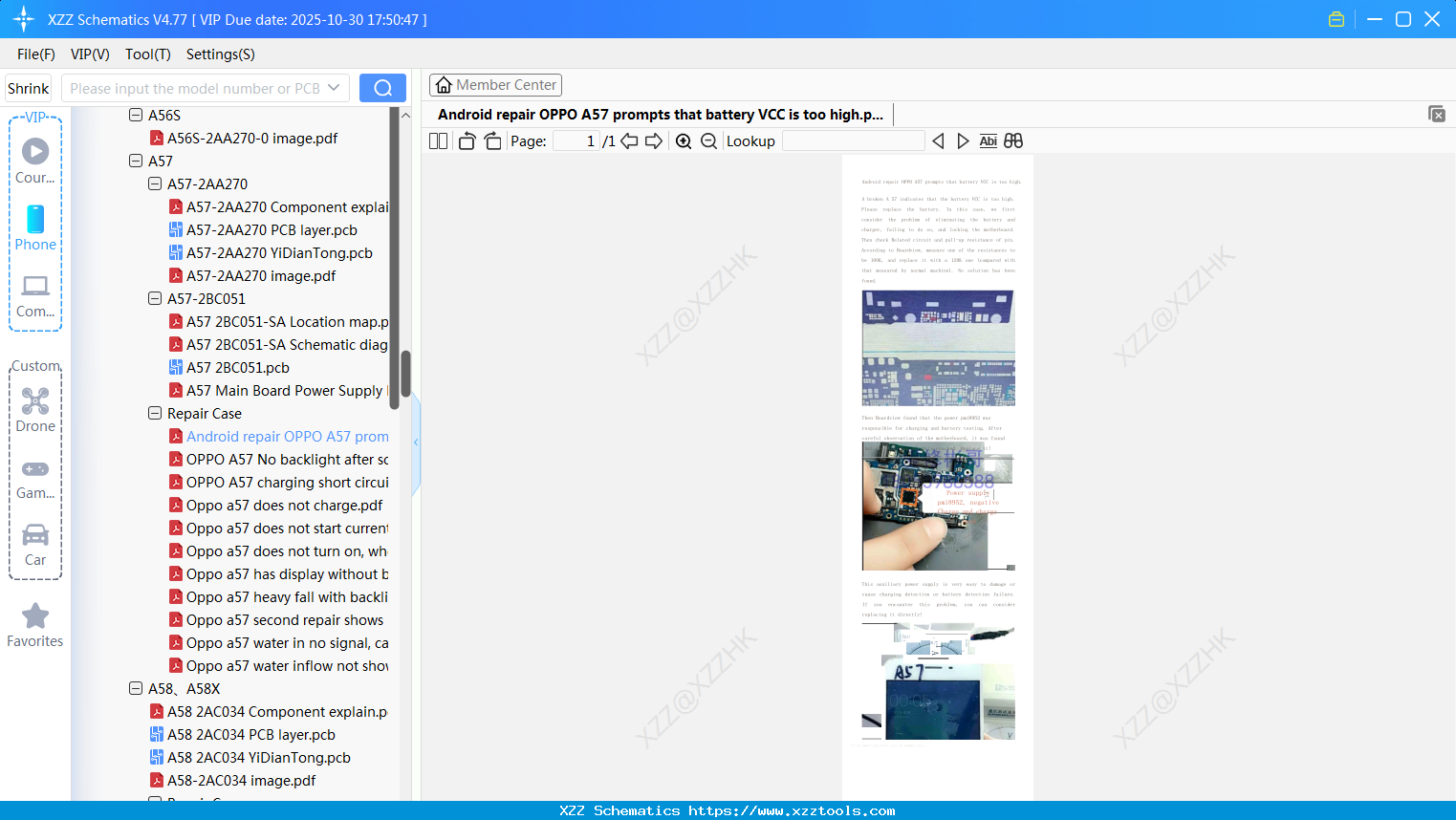
Task: Click the tree scroll-up arrow
Action: [405, 115]
